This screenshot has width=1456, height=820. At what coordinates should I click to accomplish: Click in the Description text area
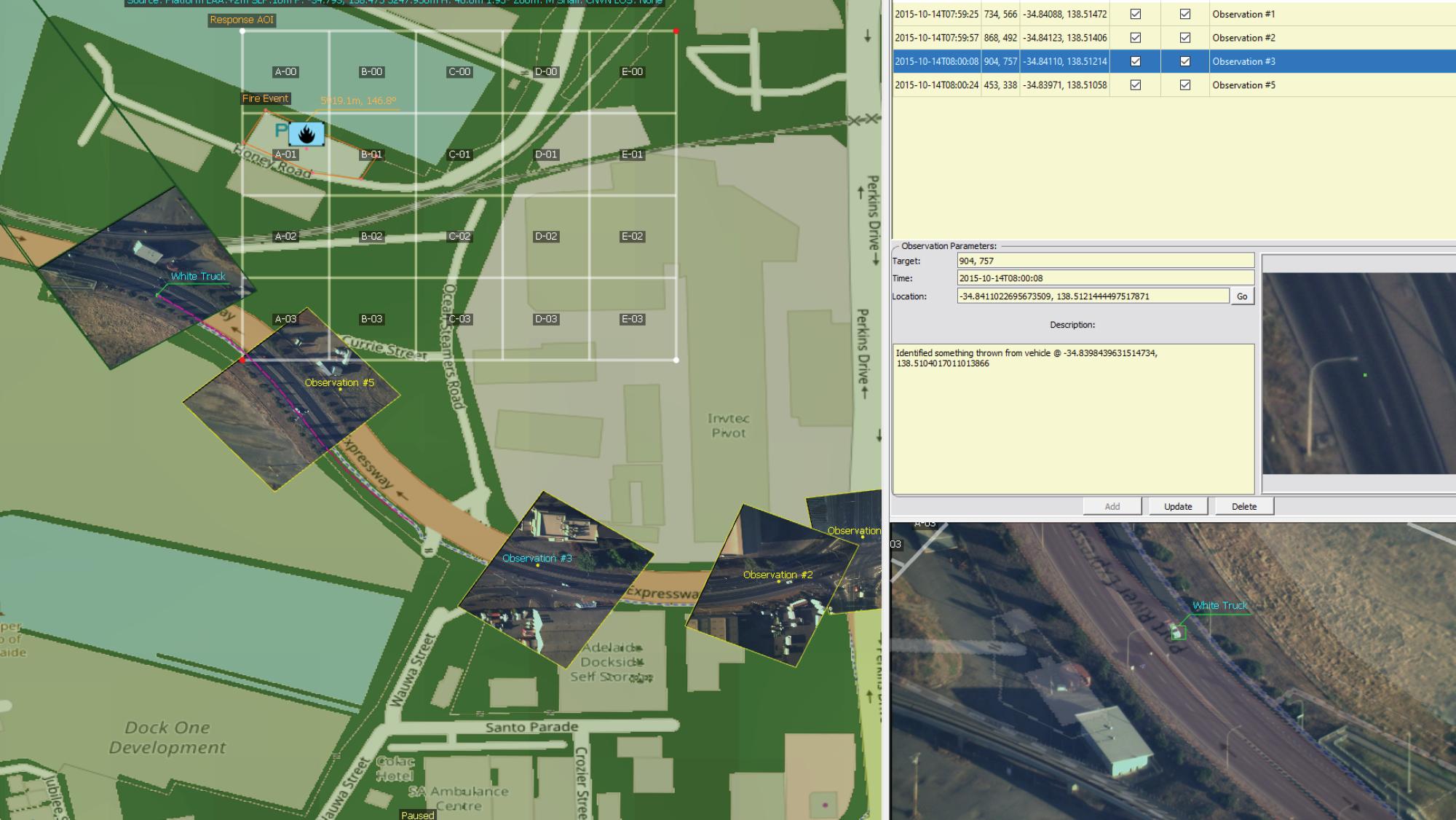[x=1072, y=422]
